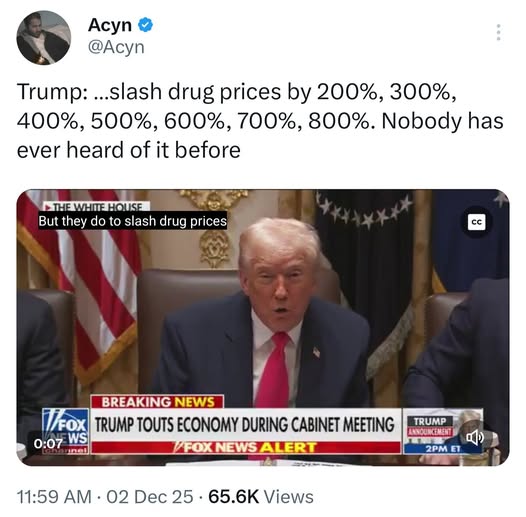Viewport: 526px width, 517px height.
Task: Click the Fox News logo in the video
Action: coord(66,431)
